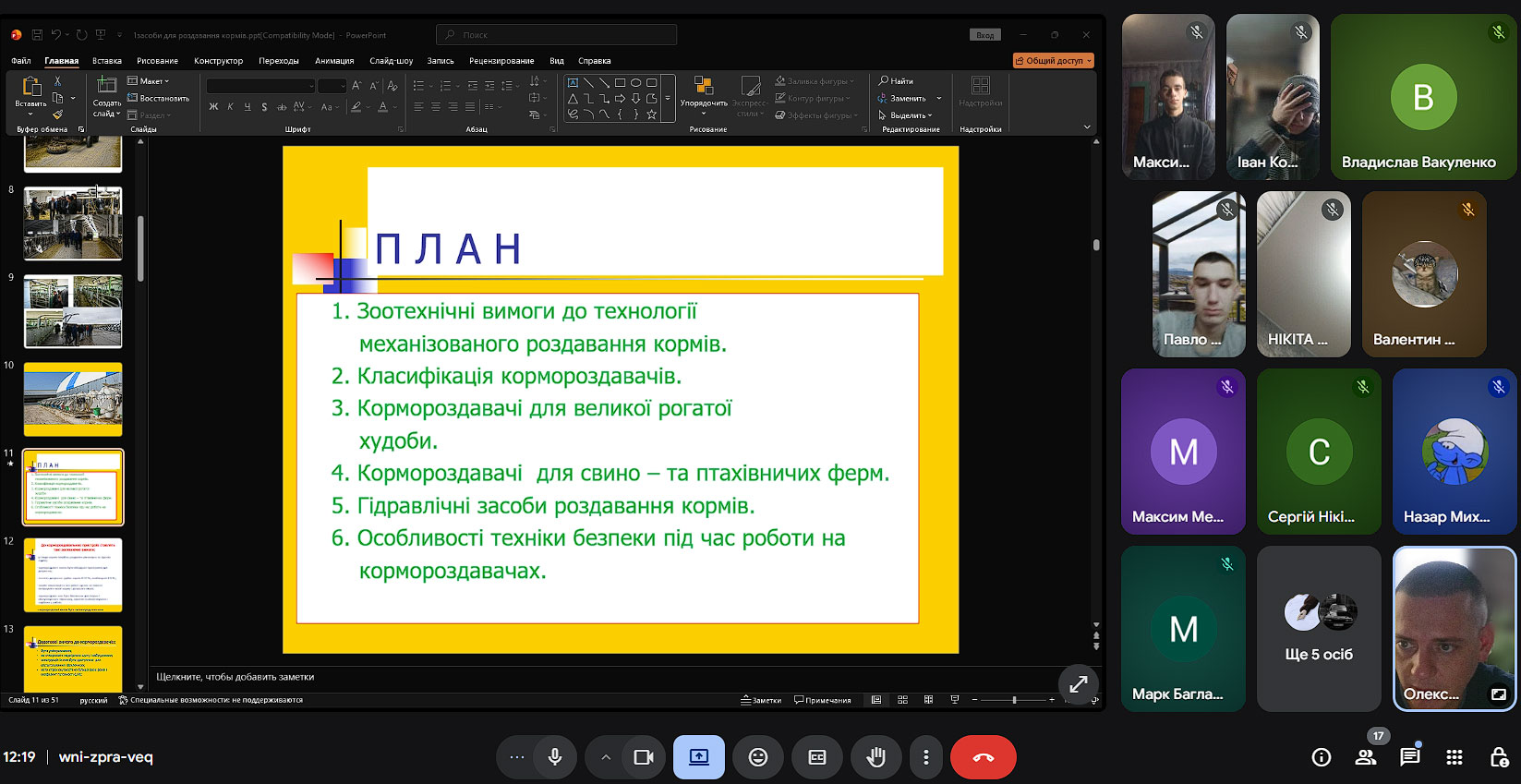1521x784 pixels.
Task: Toggle the microphone mute button
Action: tap(554, 757)
